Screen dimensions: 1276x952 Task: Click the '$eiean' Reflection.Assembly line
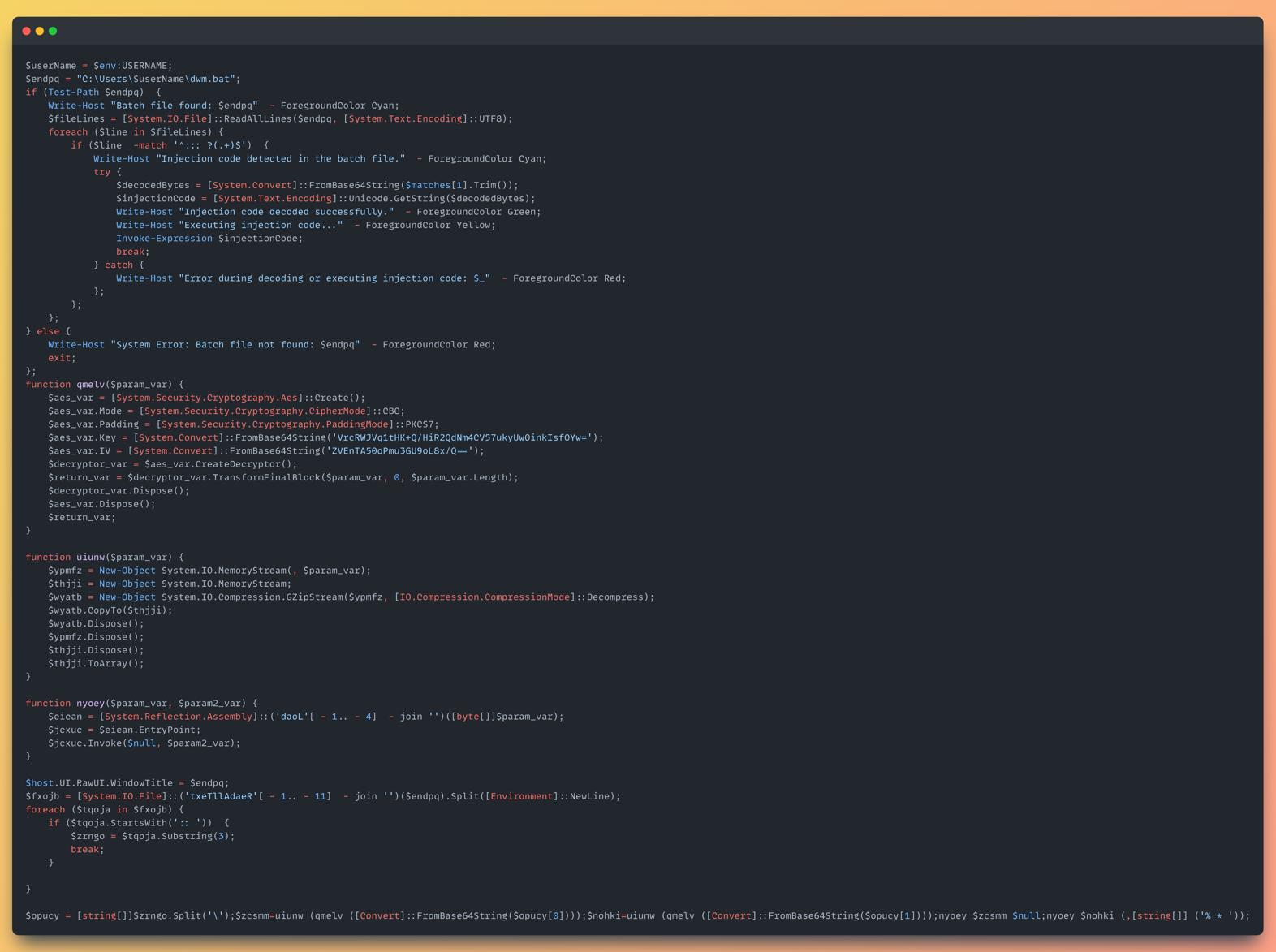pyautogui.click(x=306, y=717)
